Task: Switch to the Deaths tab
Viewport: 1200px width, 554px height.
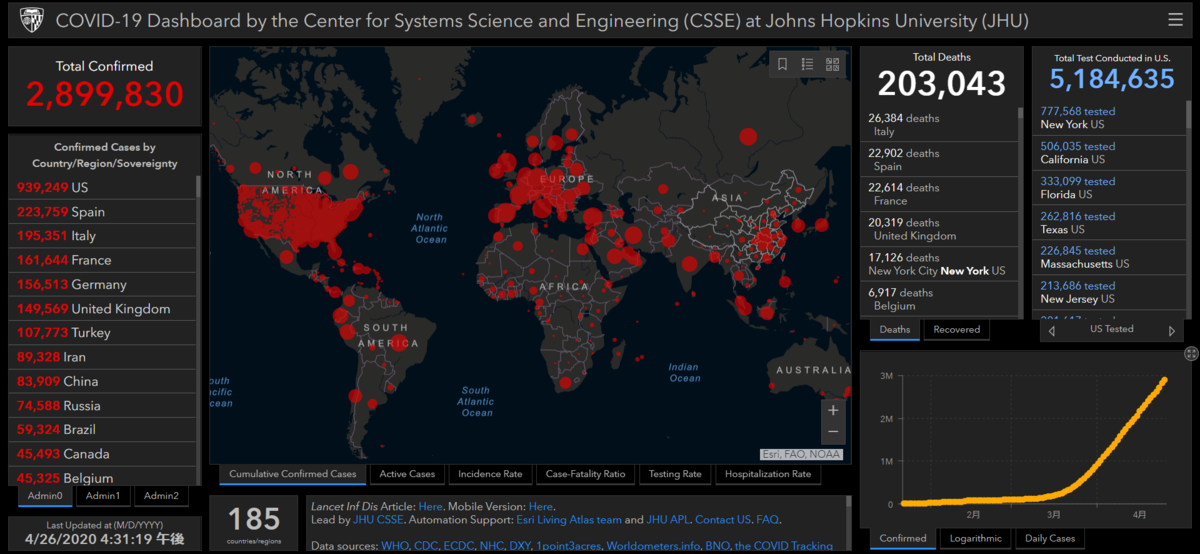Action: [895, 329]
